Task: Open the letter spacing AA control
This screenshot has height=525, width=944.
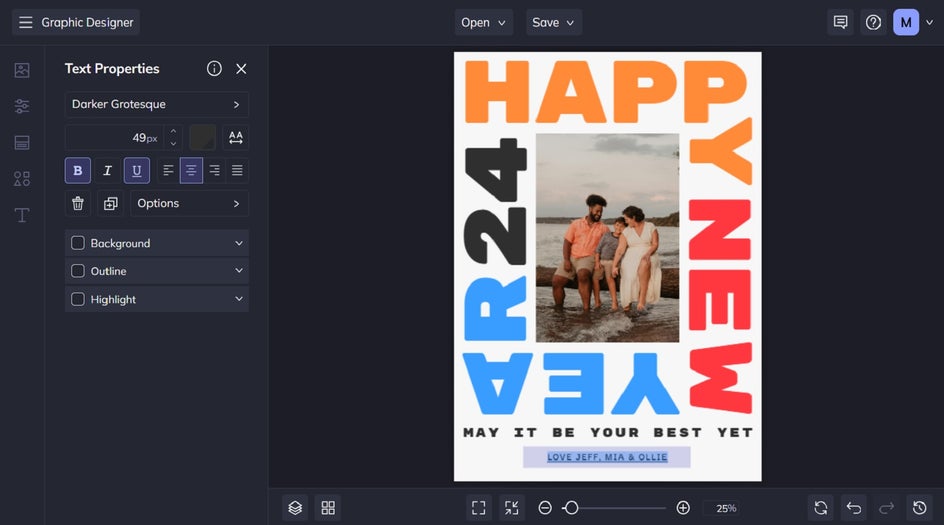Action: point(236,138)
